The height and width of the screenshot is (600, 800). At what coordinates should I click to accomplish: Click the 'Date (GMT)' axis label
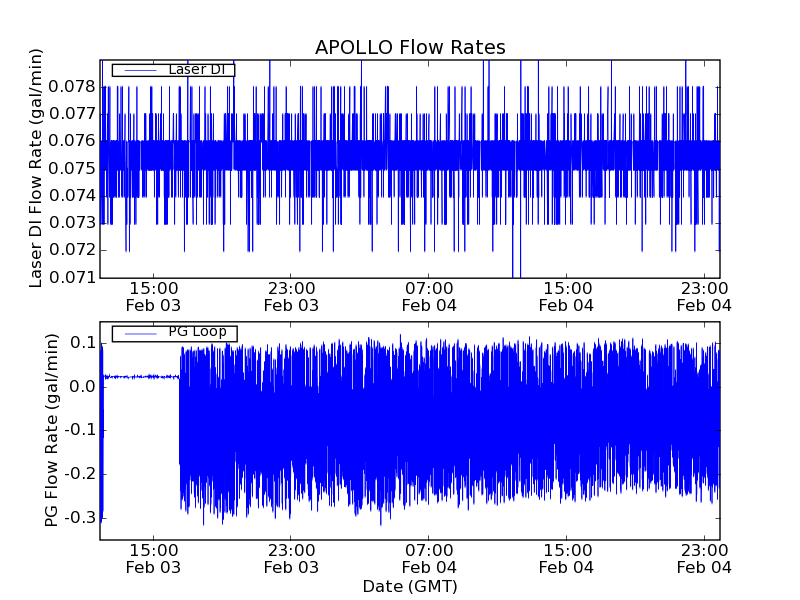click(410, 587)
